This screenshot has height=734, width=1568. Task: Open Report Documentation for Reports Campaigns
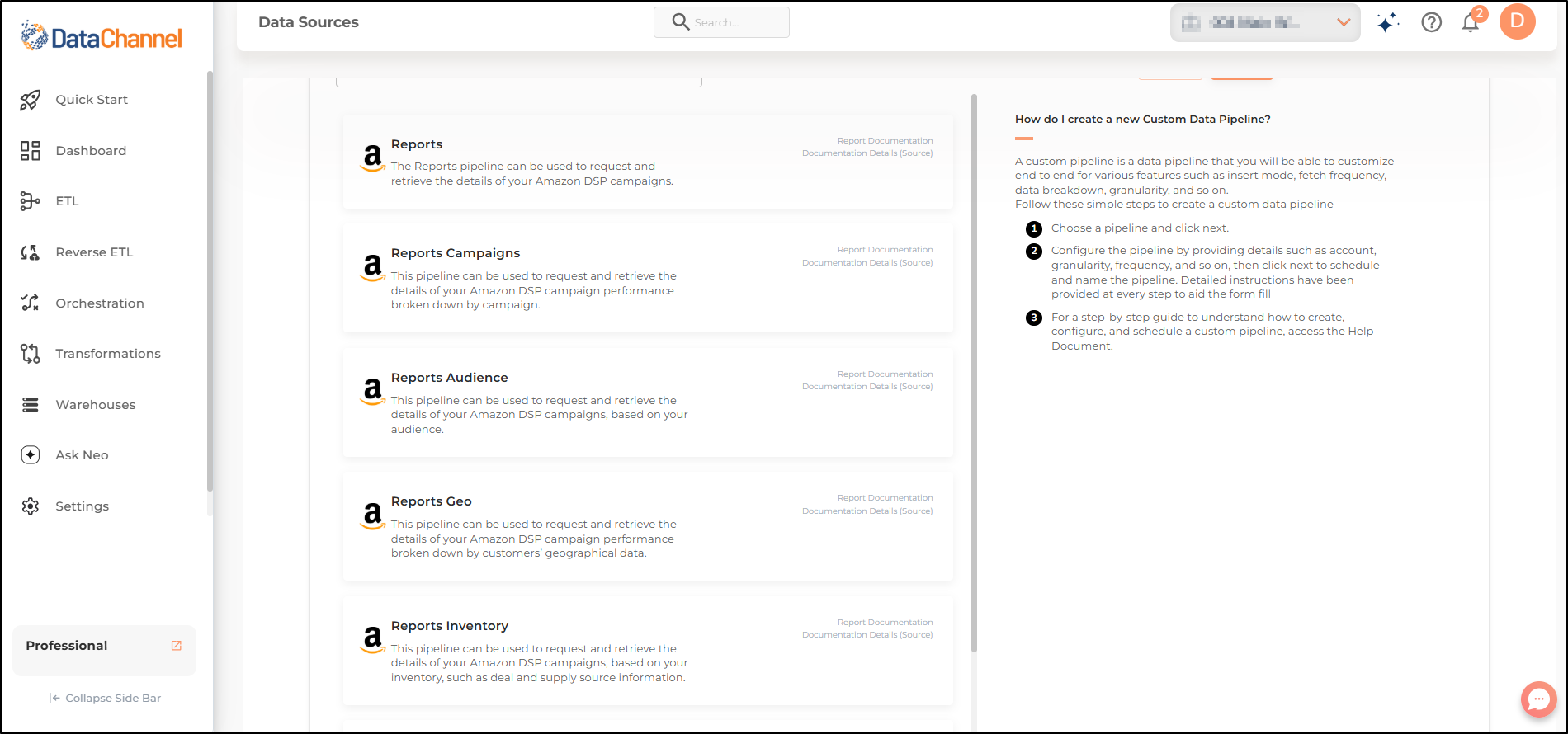(886, 250)
